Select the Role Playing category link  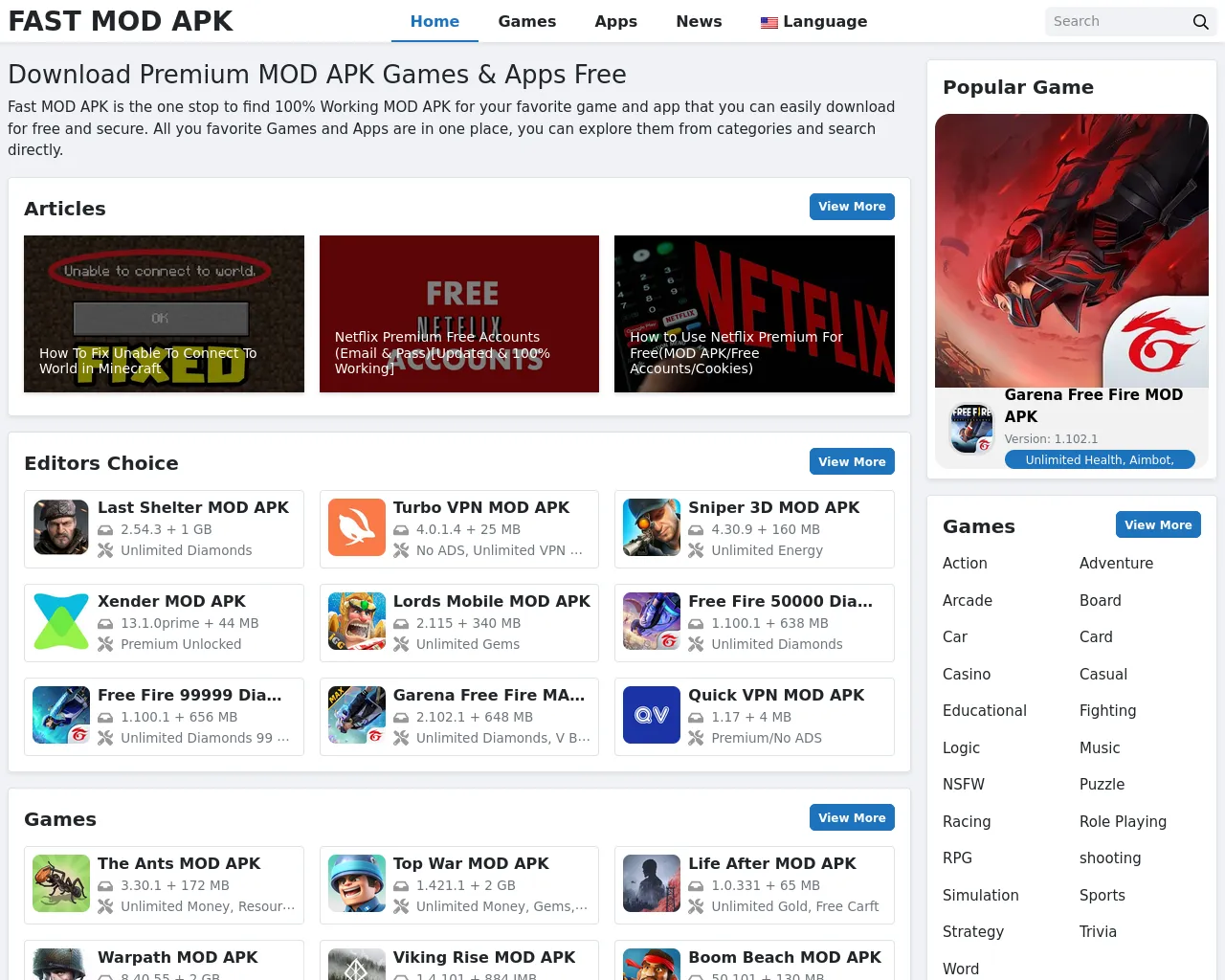[x=1123, y=821]
